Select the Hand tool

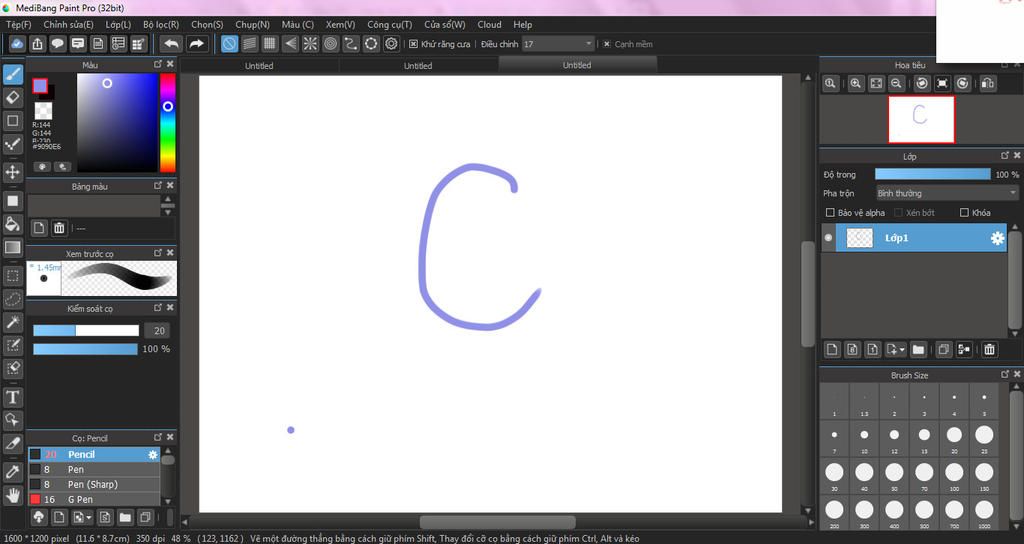12,495
